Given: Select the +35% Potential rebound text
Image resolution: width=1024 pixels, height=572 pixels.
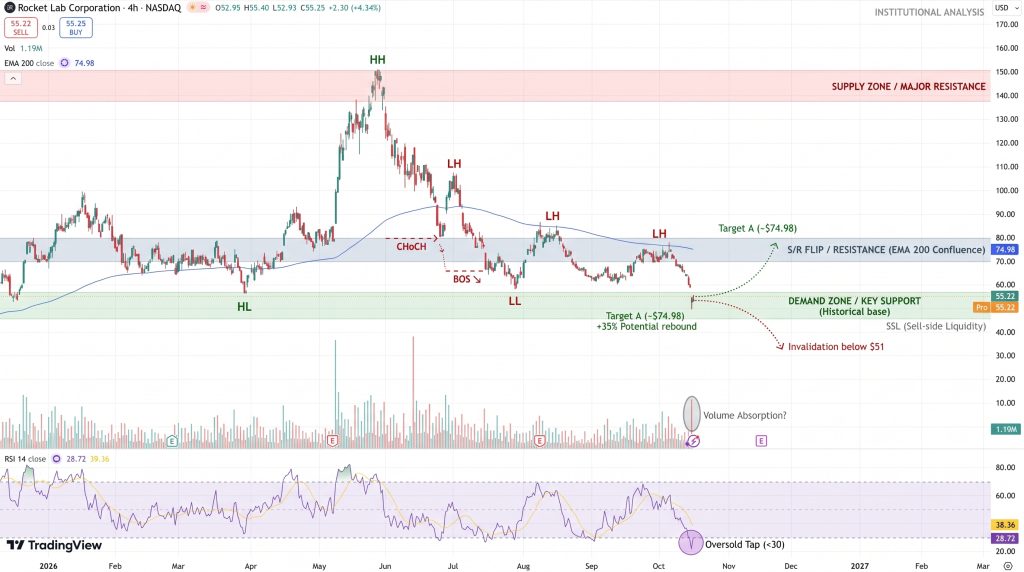Looking at the screenshot, I should click(647, 326).
